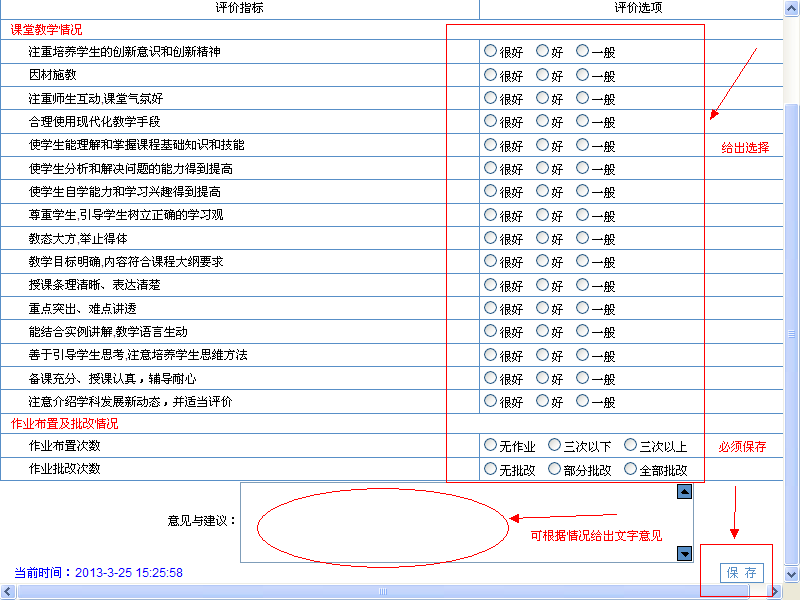This screenshot has height=600, width=800.
Task: Select 很好 for 注重培养学生的创新意识和创新精神
Action: tap(490, 52)
